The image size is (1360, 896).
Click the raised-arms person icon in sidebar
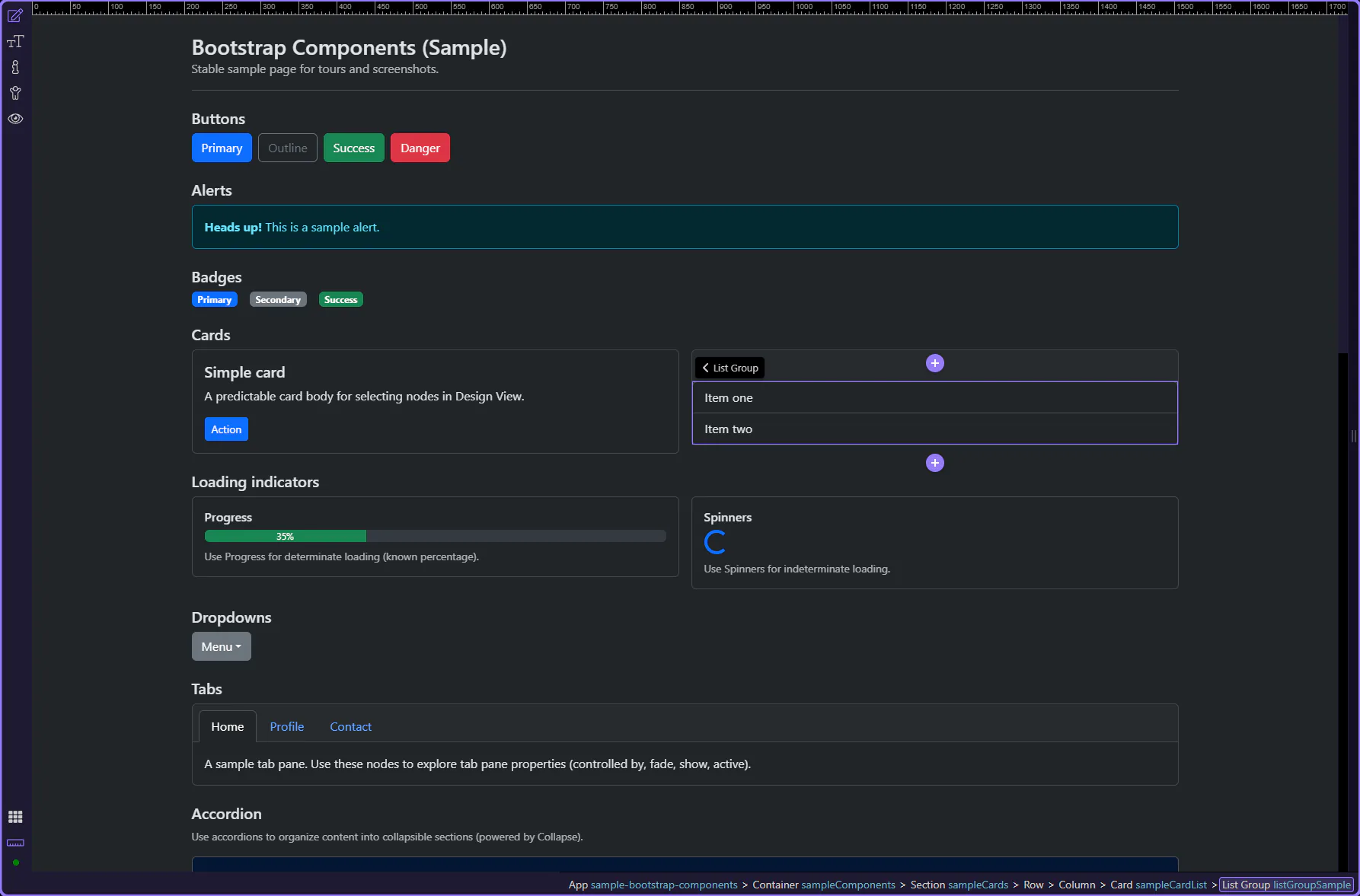click(15, 93)
